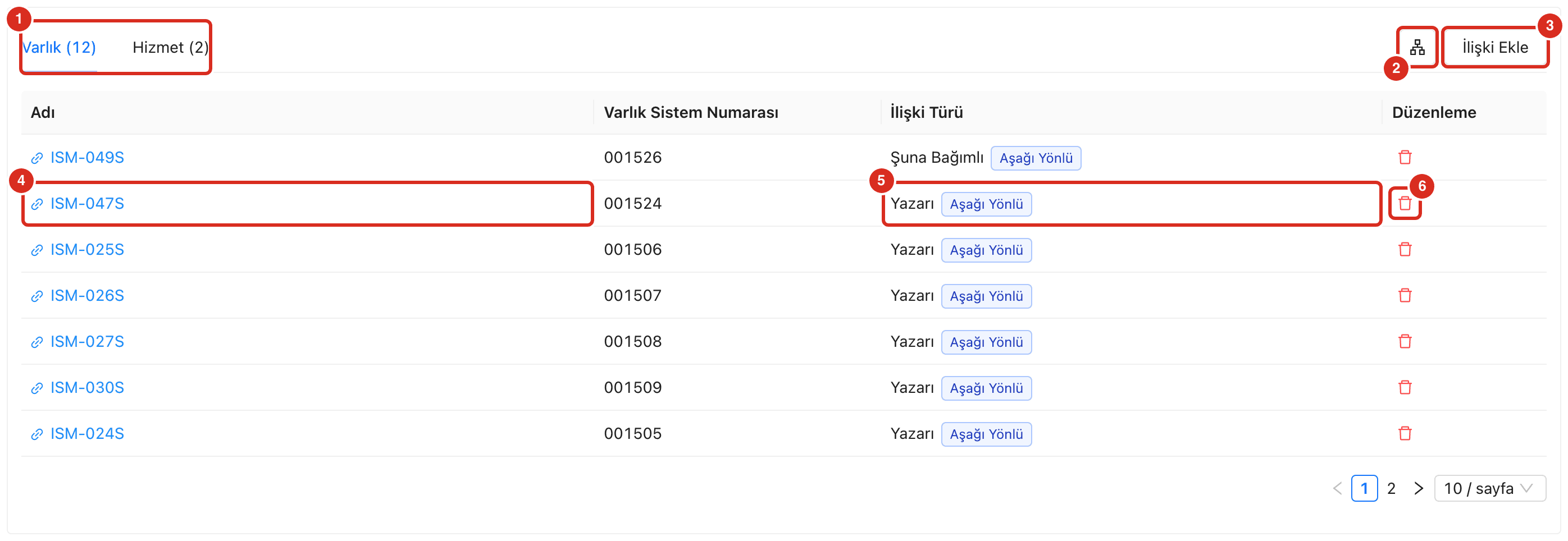
Task: Open the ISM-025S asset link
Action: pos(87,250)
